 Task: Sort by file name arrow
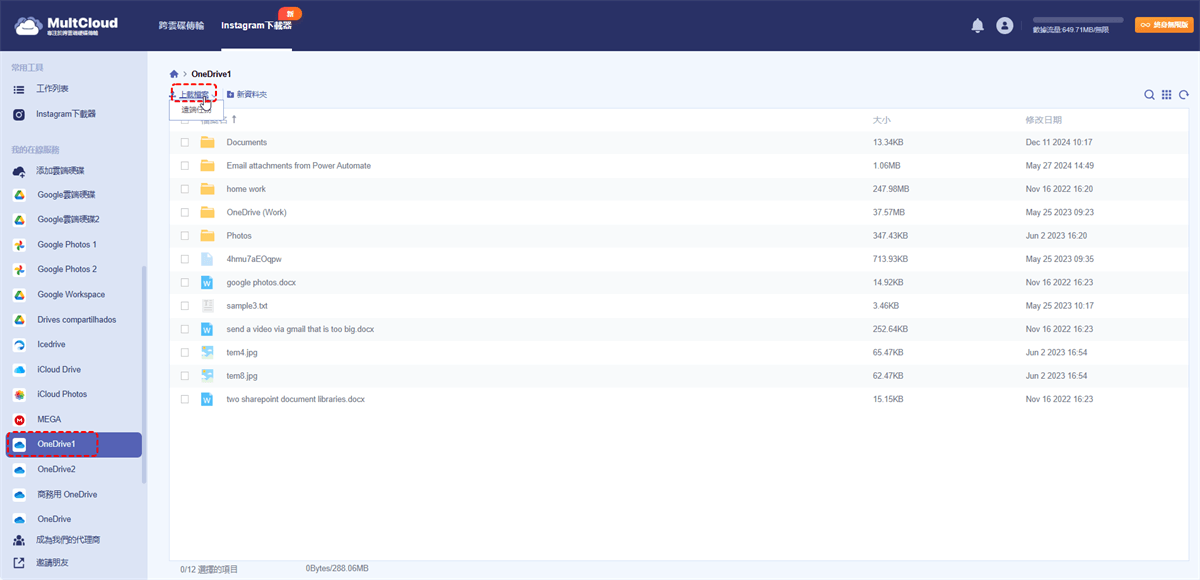(x=233, y=120)
